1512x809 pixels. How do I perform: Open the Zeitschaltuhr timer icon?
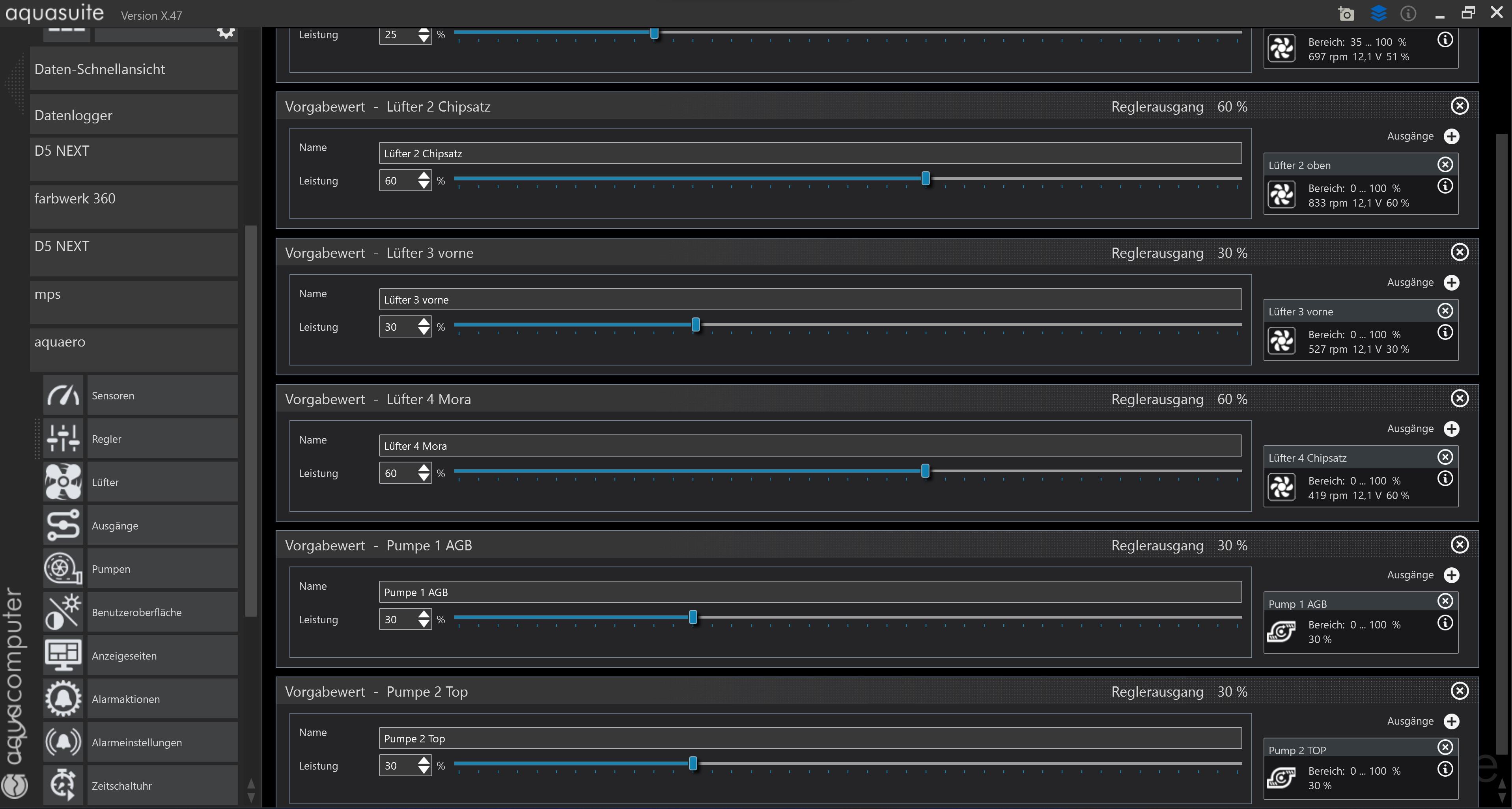(x=63, y=785)
